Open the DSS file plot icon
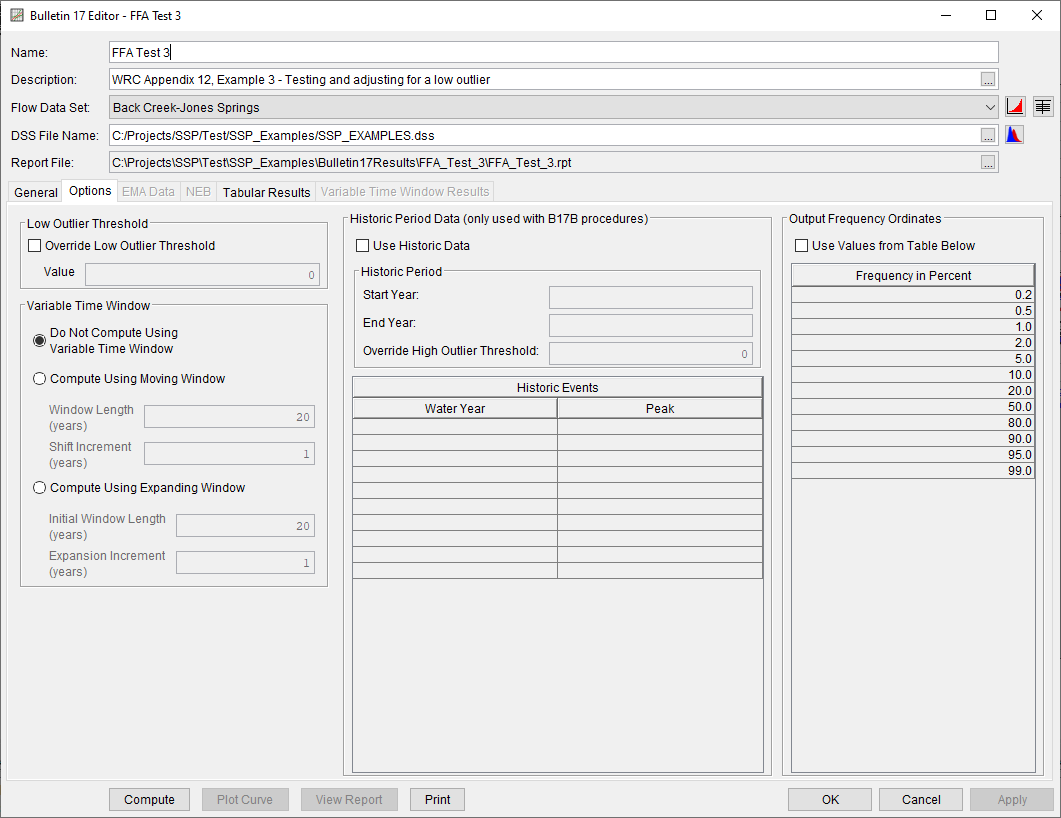This screenshot has height=818, width=1061. click(x=1014, y=135)
